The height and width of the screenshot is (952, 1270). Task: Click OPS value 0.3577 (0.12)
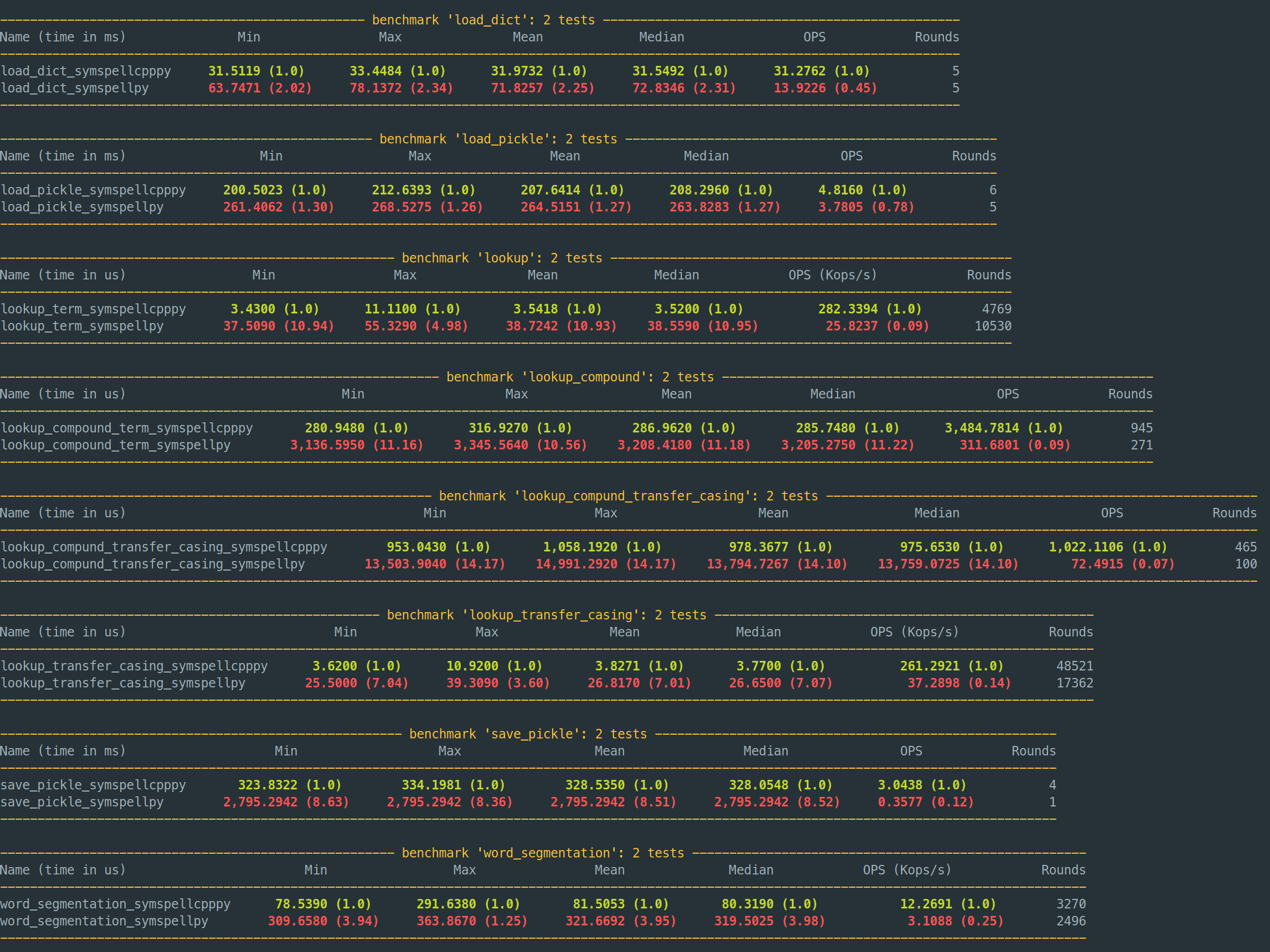[926, 802]
